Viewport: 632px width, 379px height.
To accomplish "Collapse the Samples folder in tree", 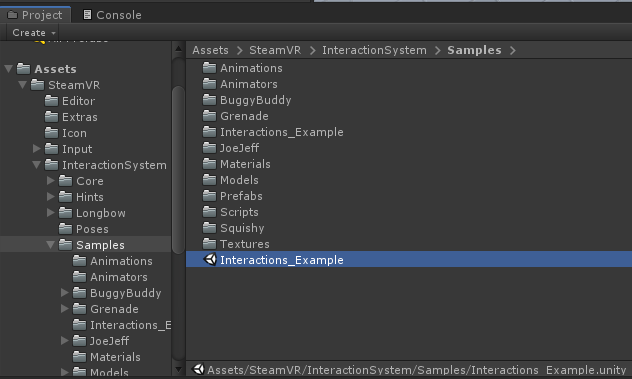I will pyautogui.click(x=51, y=245).
